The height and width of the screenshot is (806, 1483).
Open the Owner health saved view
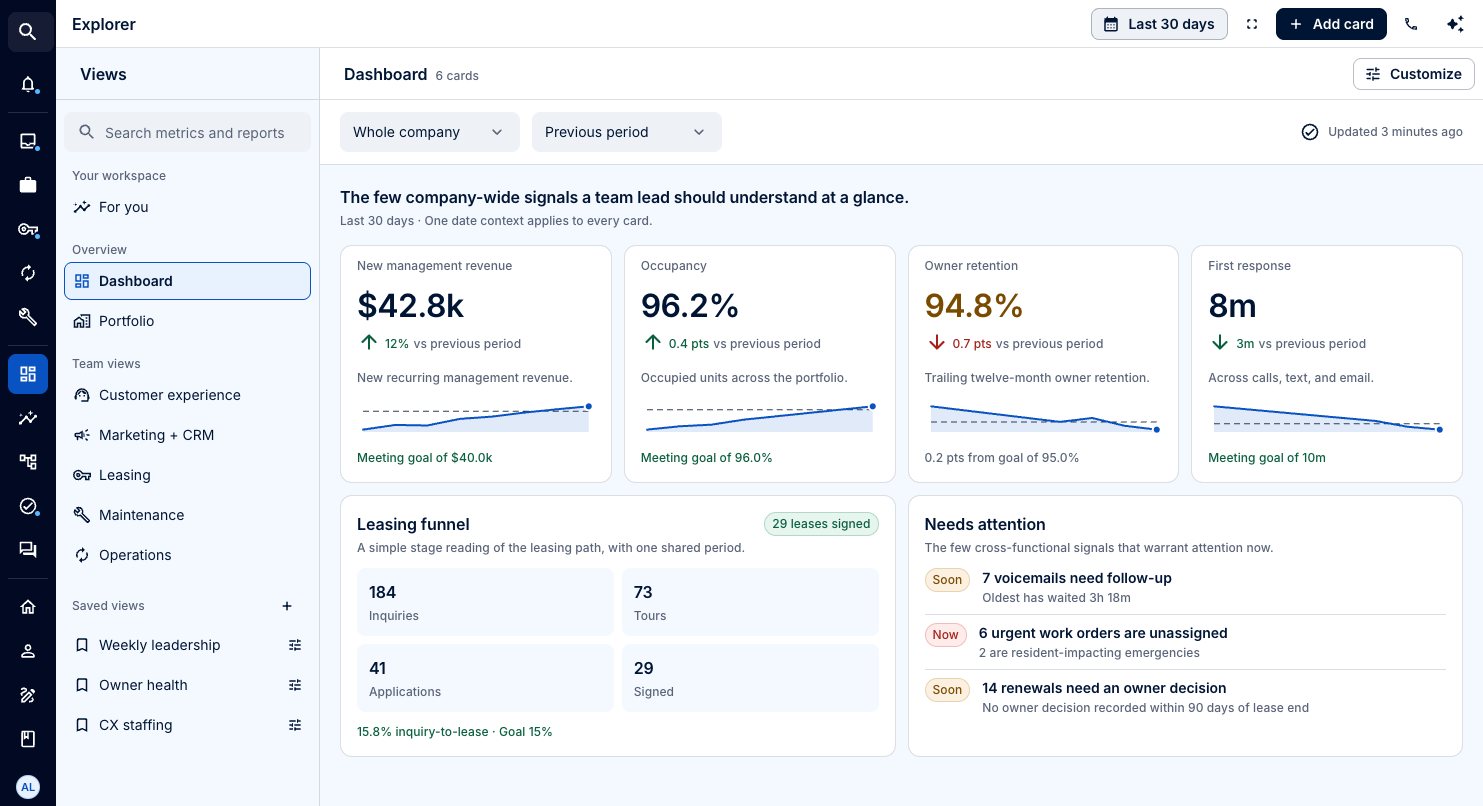(x=143, y=685)
